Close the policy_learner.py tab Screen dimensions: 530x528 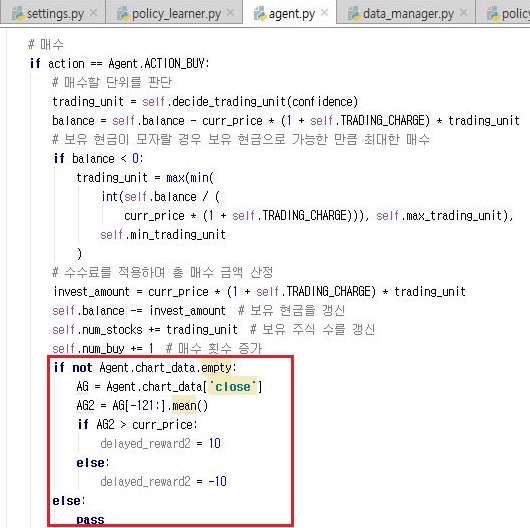click(x=231, y=13)
